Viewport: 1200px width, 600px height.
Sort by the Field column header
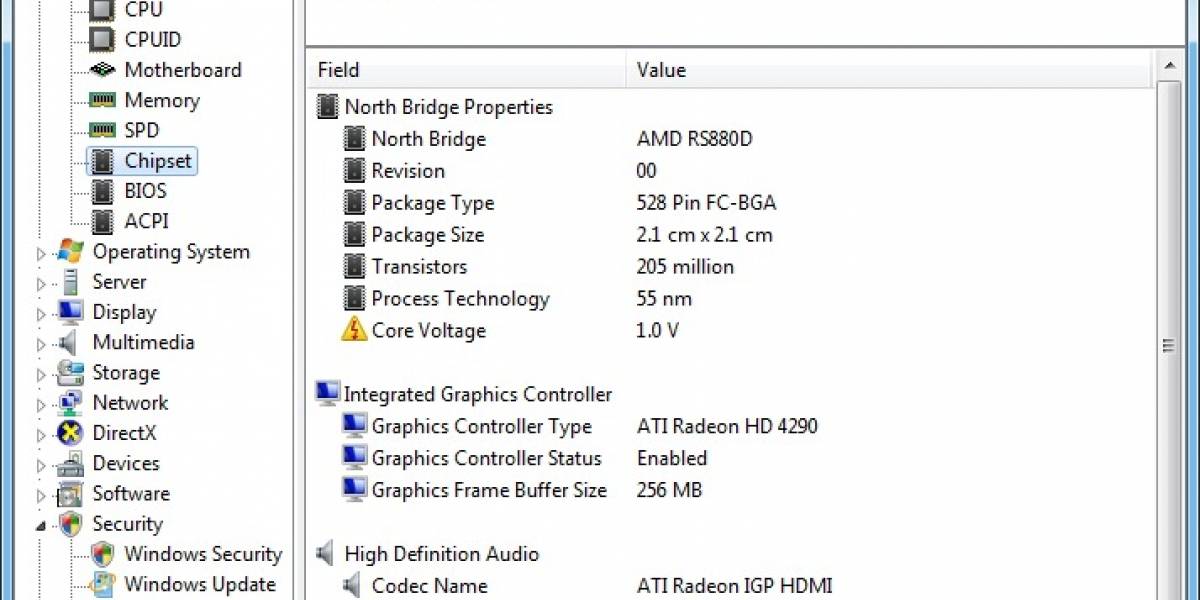click(x=467, y=70)
